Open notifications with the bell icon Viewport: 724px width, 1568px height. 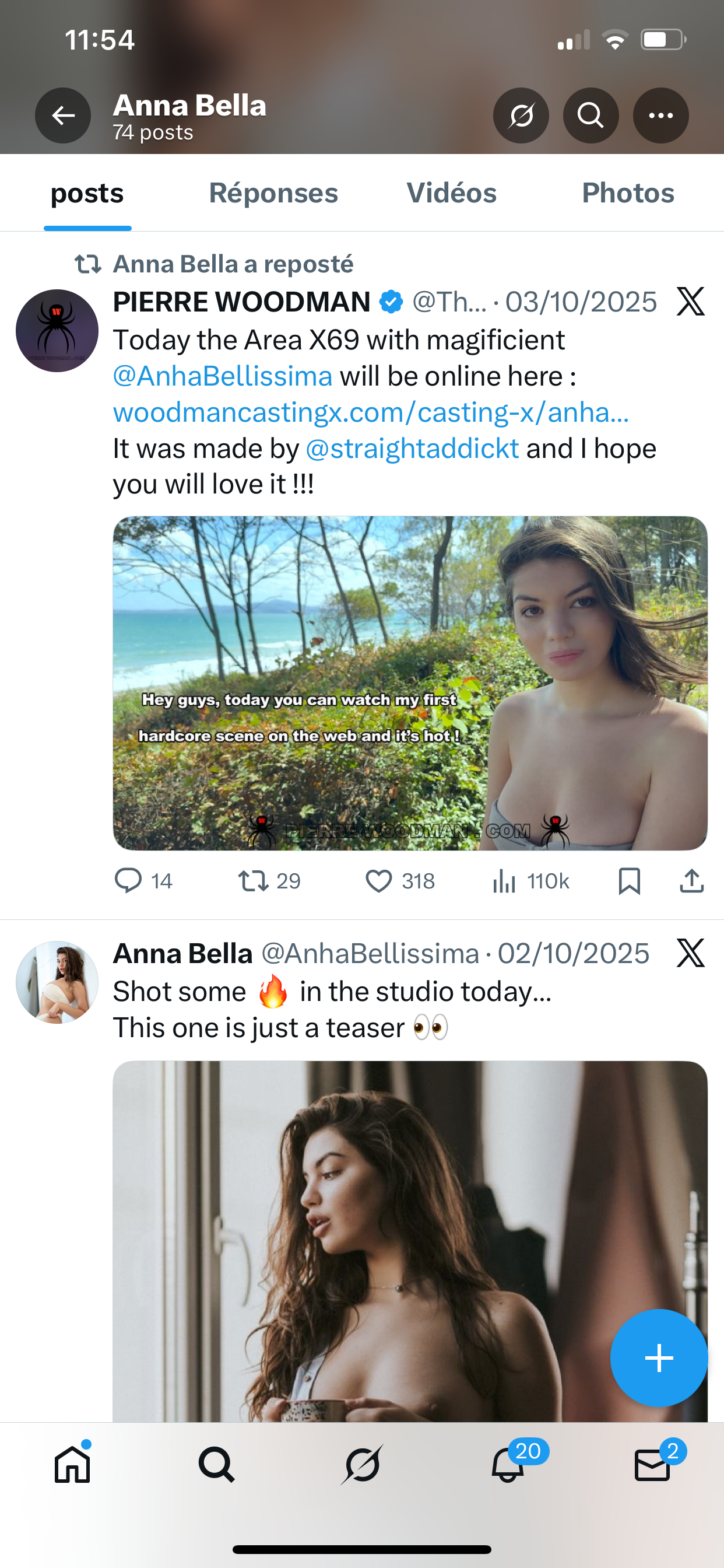[x=508, y=1465]
